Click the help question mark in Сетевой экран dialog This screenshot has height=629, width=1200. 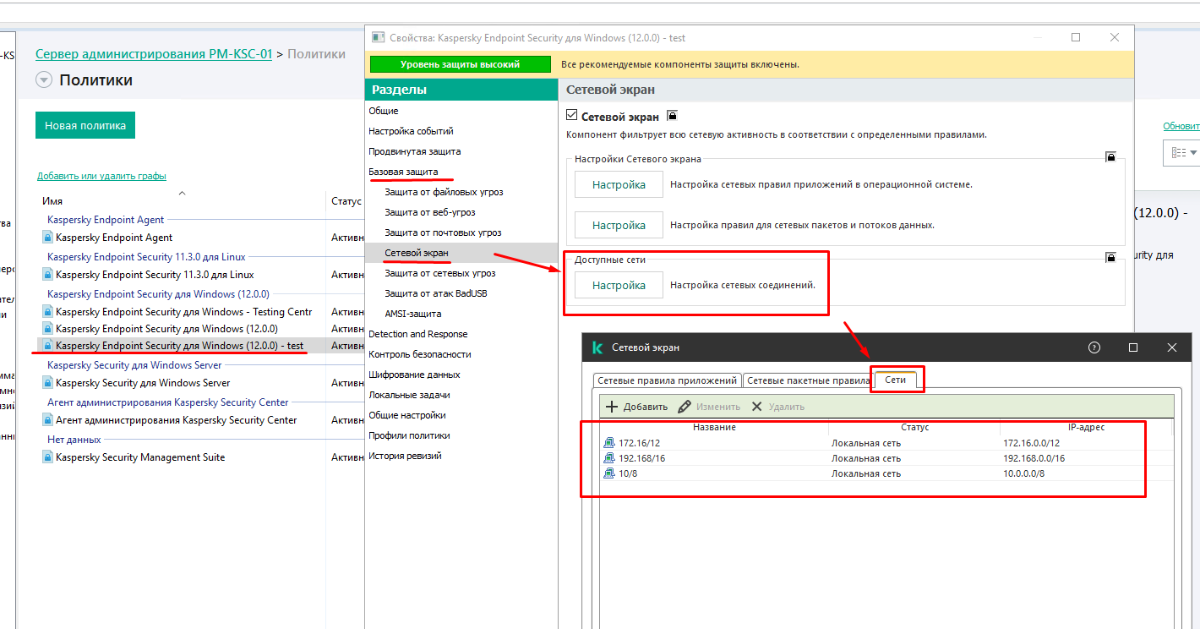[x=1094, y=347]
